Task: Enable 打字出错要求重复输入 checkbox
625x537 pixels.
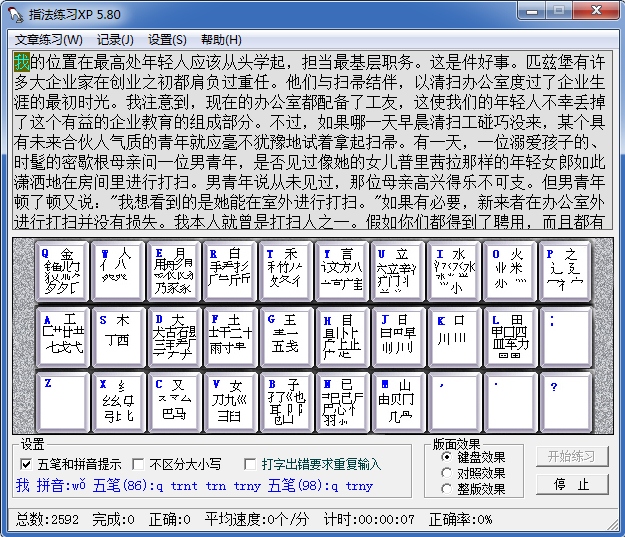Action: point(250,464)
